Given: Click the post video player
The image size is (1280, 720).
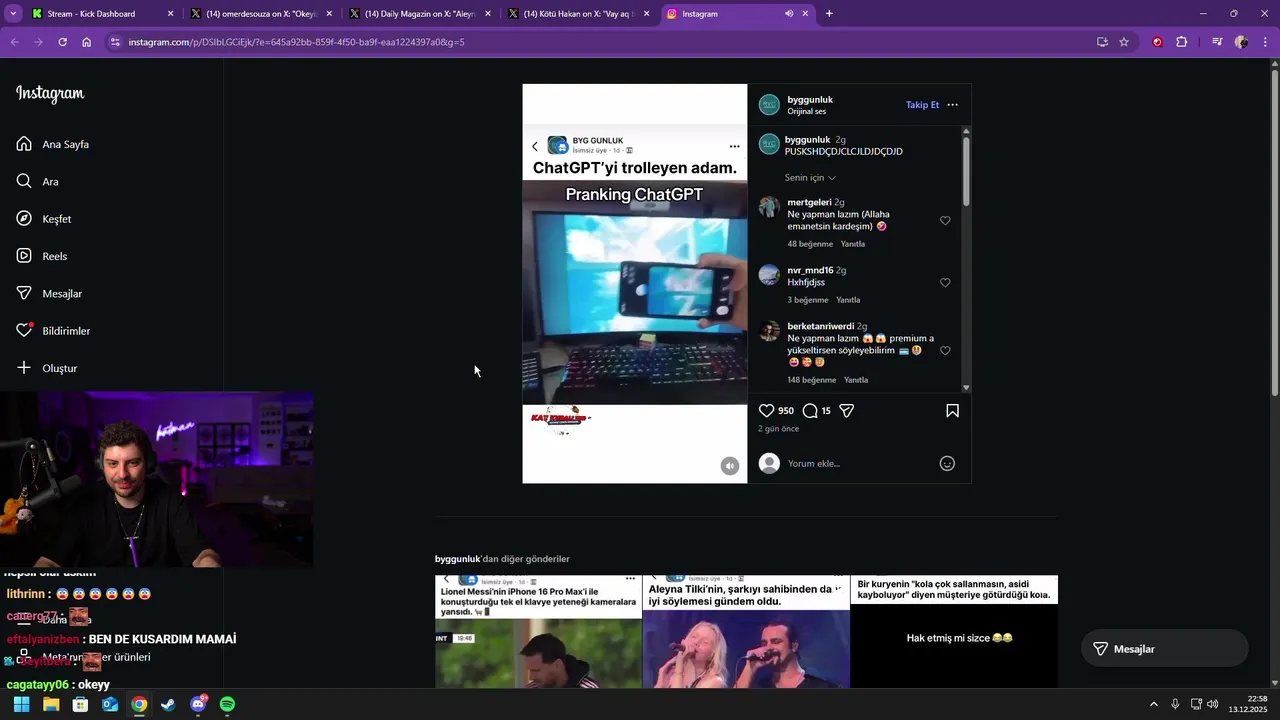Looking at the screenshot, I should (x=635, y=283).
